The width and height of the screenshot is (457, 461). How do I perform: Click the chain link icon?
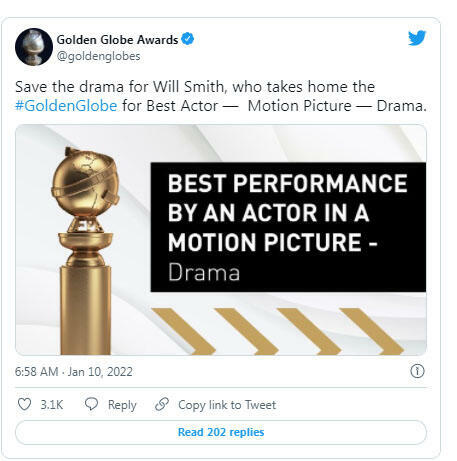coord(162,404)
